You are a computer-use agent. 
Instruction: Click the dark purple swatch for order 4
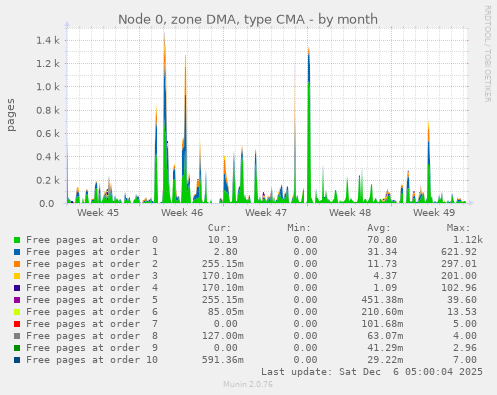[x=17, y=288]
